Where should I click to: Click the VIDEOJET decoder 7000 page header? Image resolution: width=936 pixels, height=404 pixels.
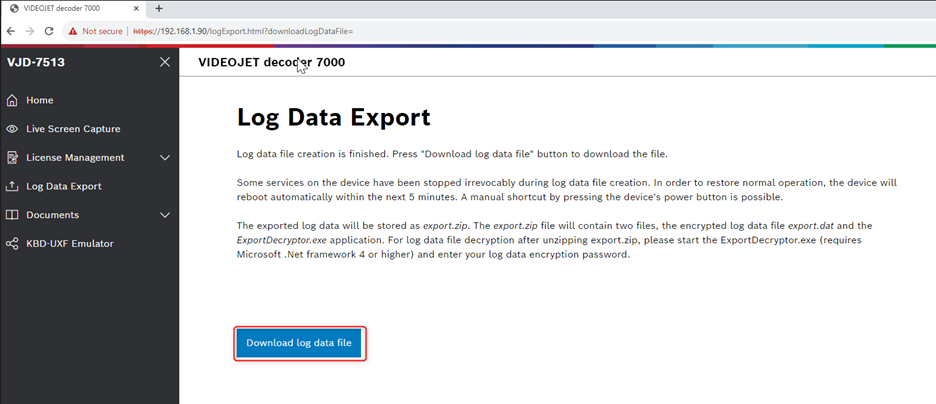272,62
